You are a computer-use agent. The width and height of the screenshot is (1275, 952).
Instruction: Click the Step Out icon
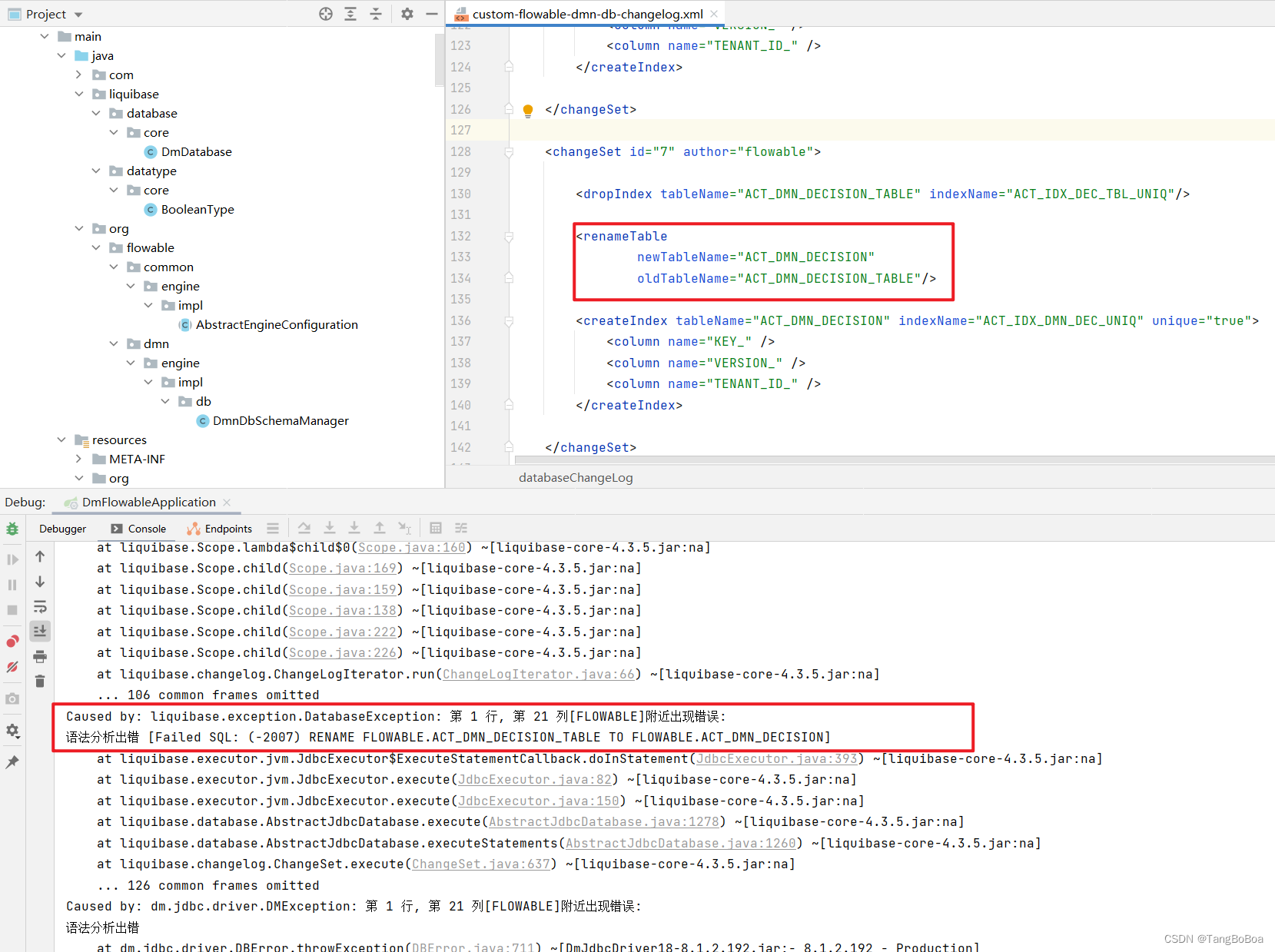pos(380,528)
